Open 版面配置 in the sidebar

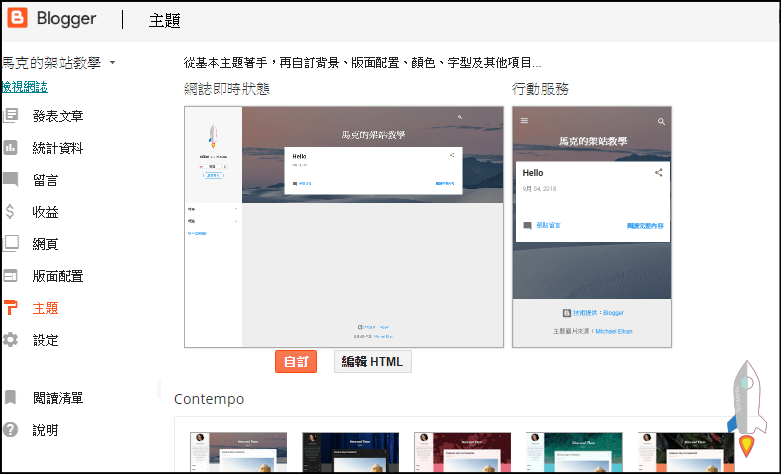click(x=58, y=276)
